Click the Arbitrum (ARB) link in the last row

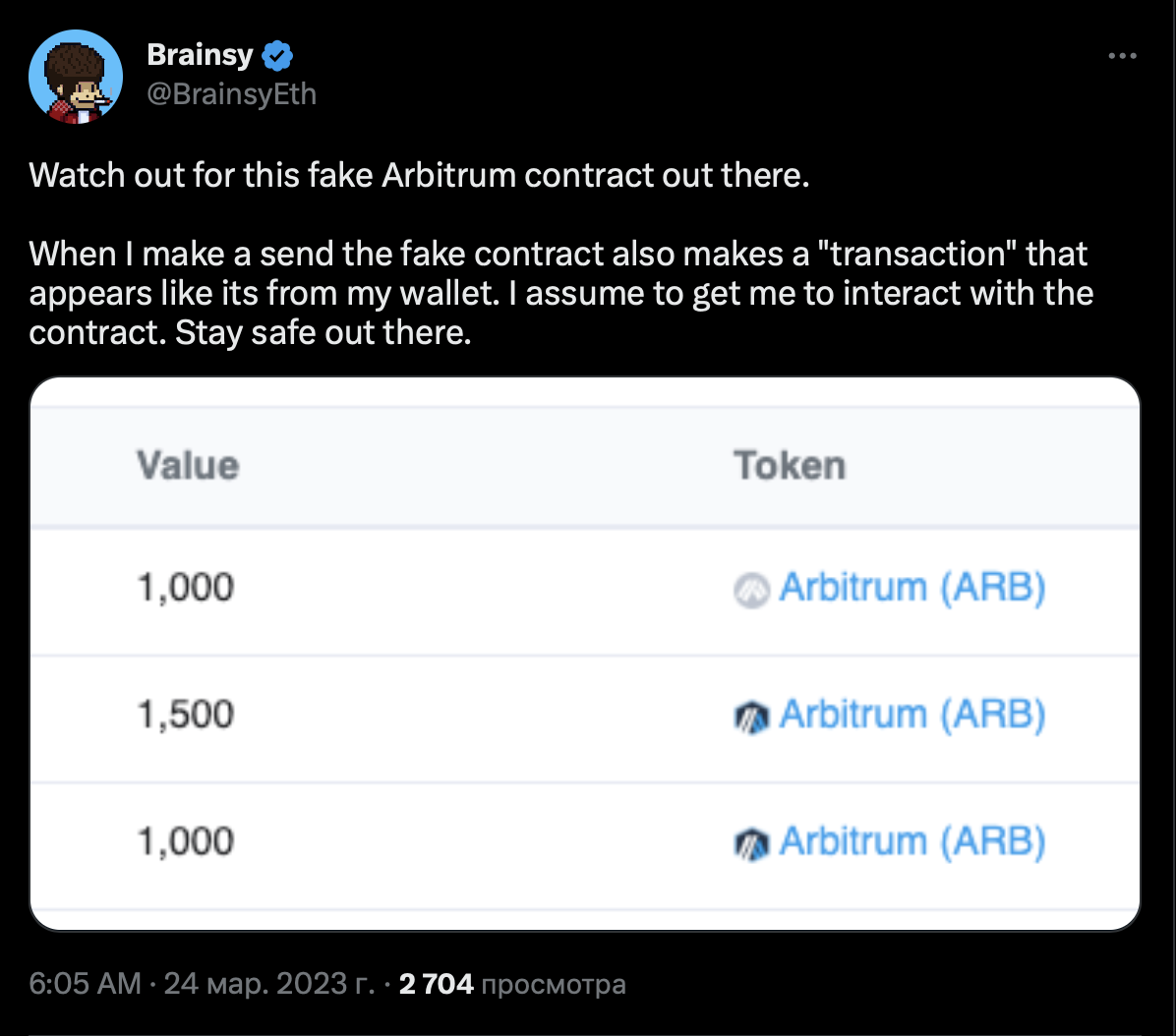[911, 841]
